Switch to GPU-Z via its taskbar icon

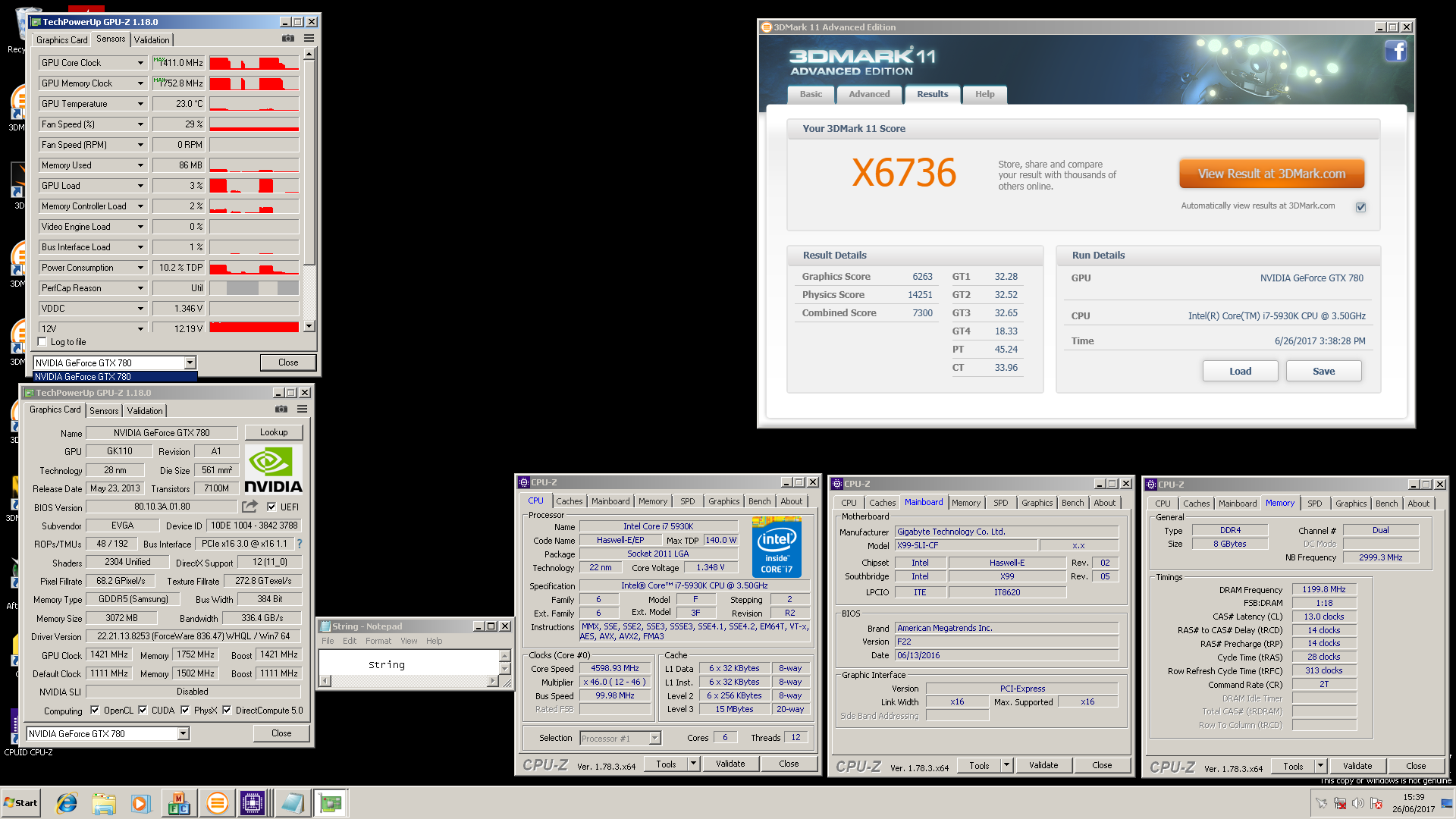coord(331,803)
